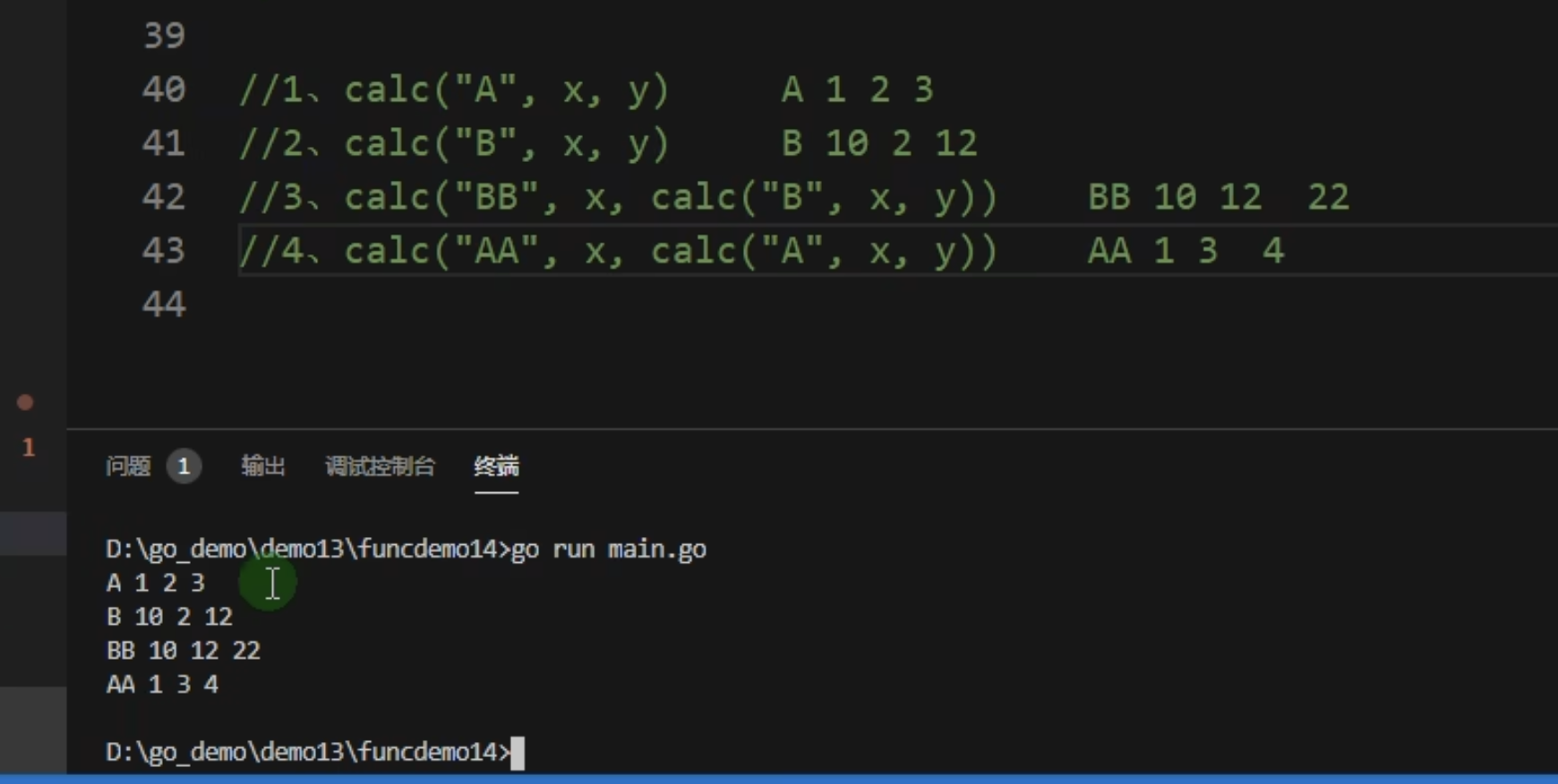Click terminal output line 'B 10 2 12'
Screen dimensions: 1558x784
[x=169, y=617]
